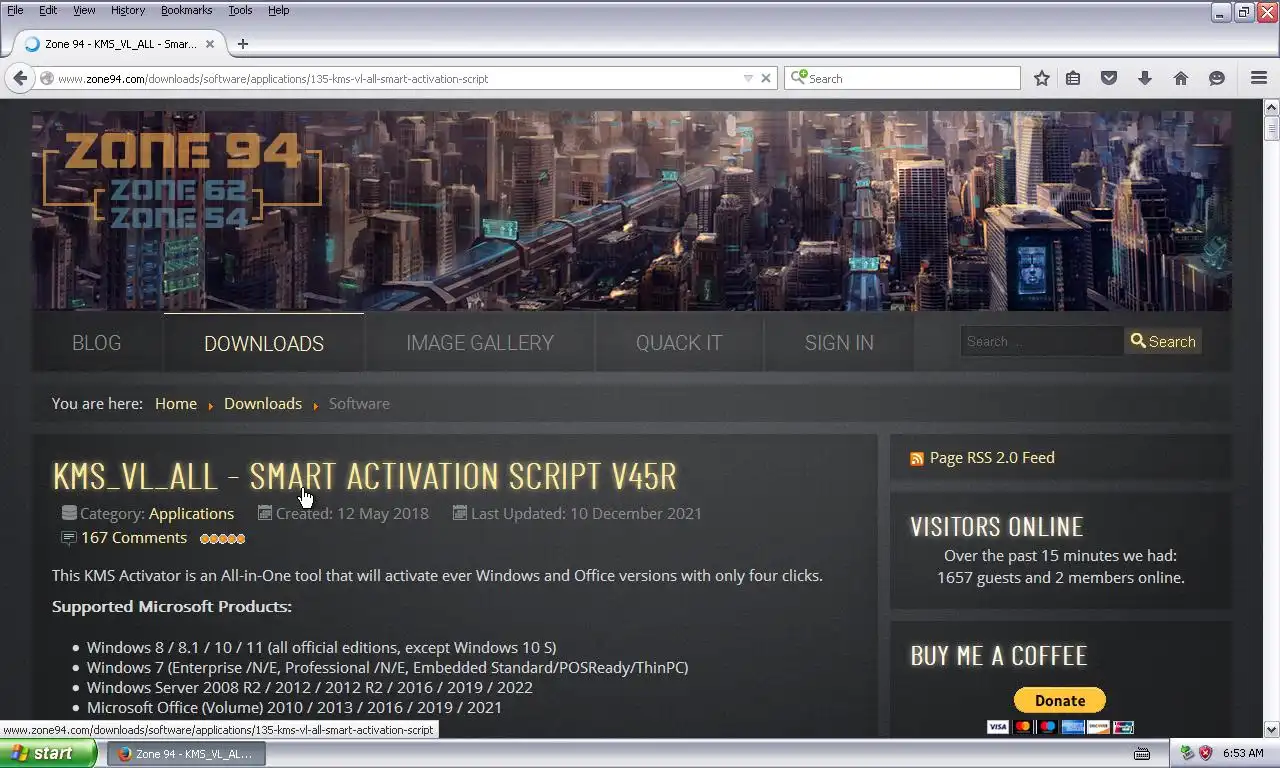Click the Page RSS feed orange icon
Viewport: 1280px width, 768px height.
(x=917, y=459)
